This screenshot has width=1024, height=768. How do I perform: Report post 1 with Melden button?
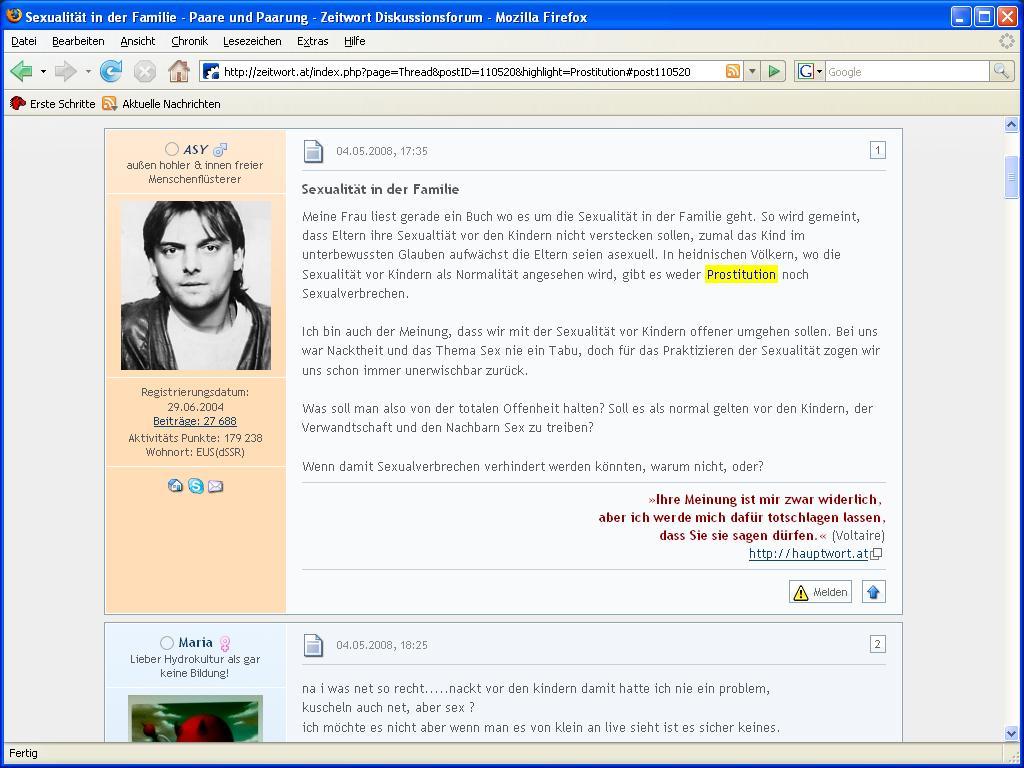820,592
